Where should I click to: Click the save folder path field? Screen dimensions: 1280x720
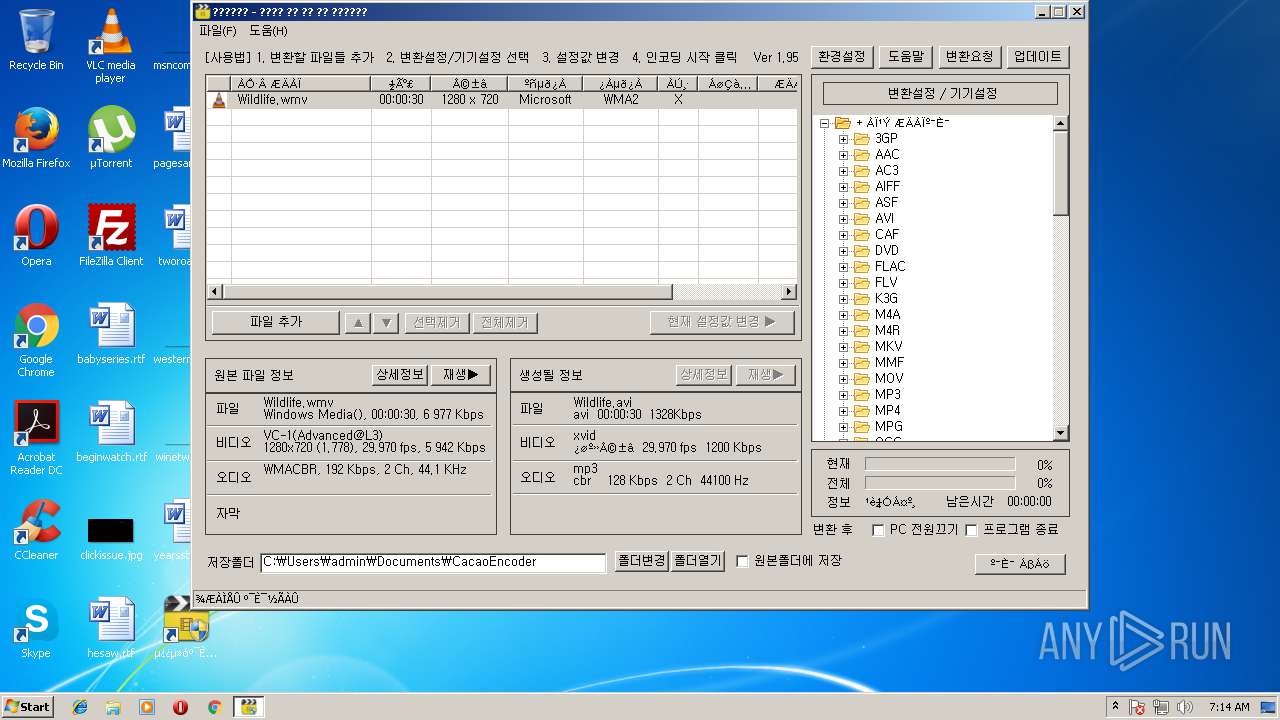click(433, 562)
